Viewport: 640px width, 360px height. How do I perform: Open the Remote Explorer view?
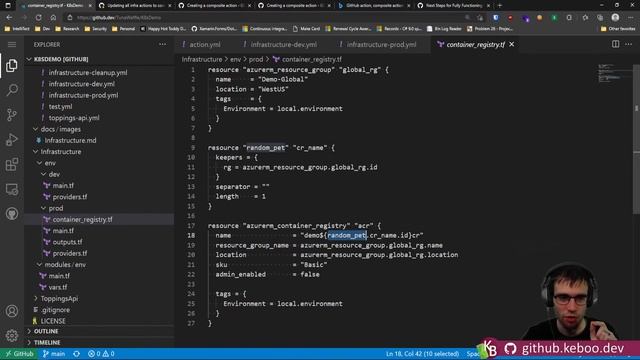pos(12,189)
